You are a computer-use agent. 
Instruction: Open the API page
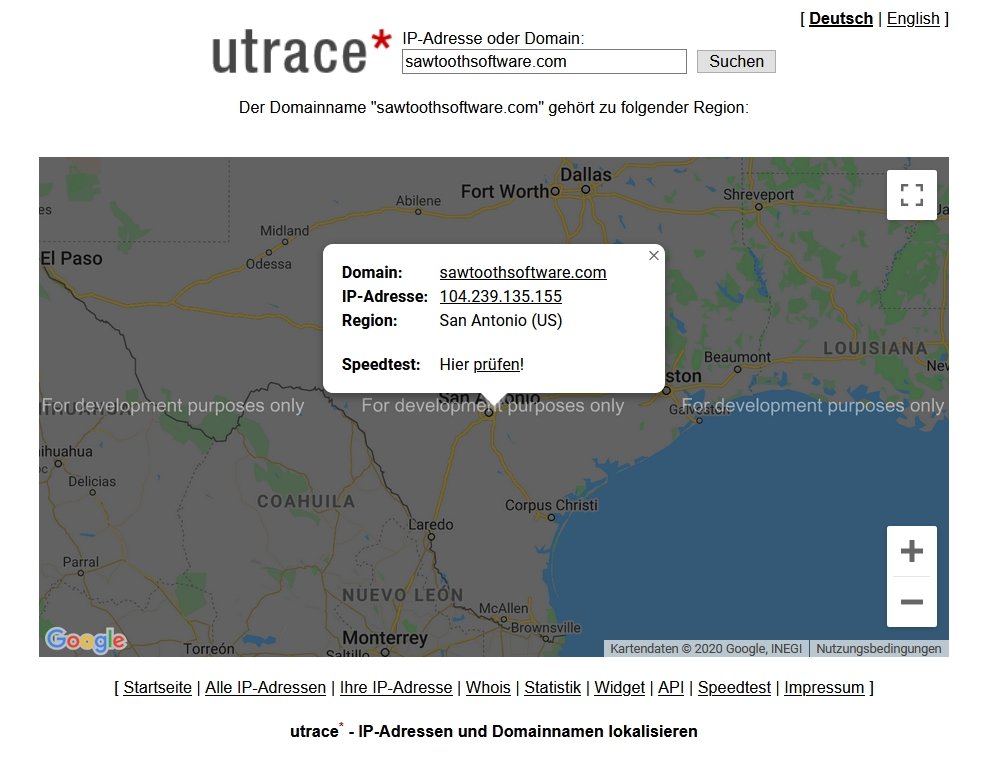pos(671,688)
